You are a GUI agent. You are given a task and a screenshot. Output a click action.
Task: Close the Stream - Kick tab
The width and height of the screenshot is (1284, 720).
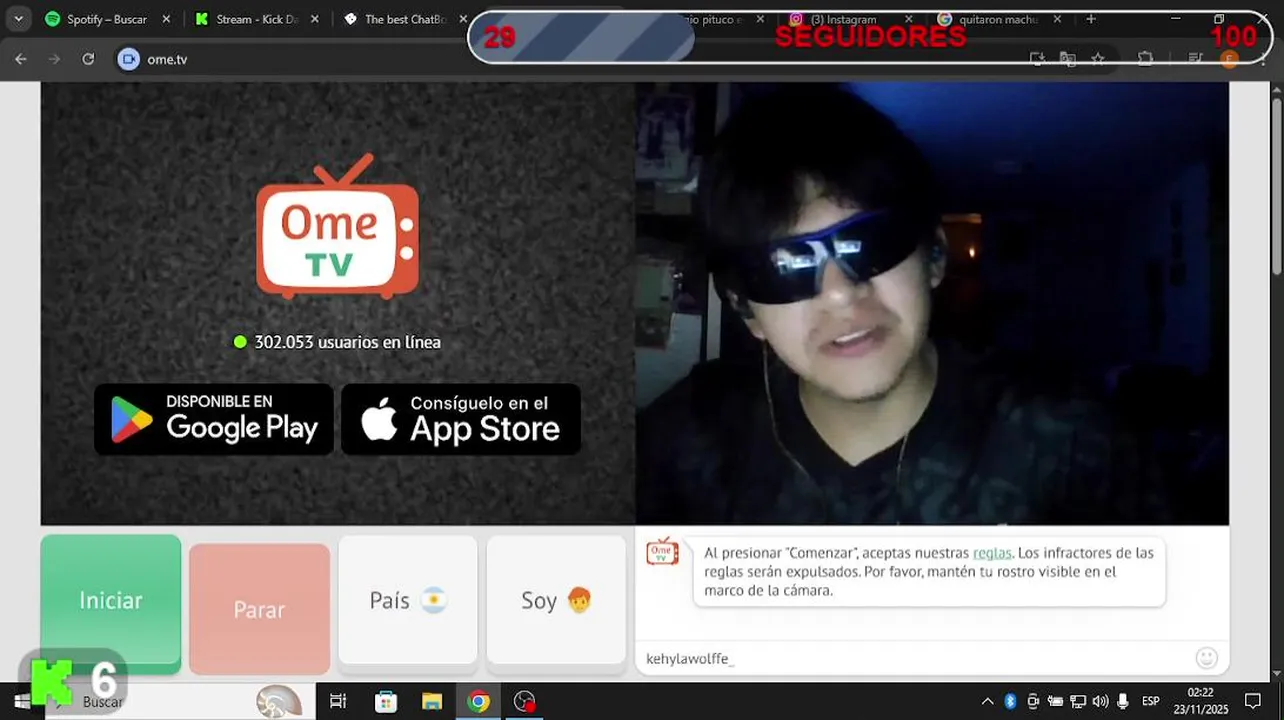click(314, 19)
